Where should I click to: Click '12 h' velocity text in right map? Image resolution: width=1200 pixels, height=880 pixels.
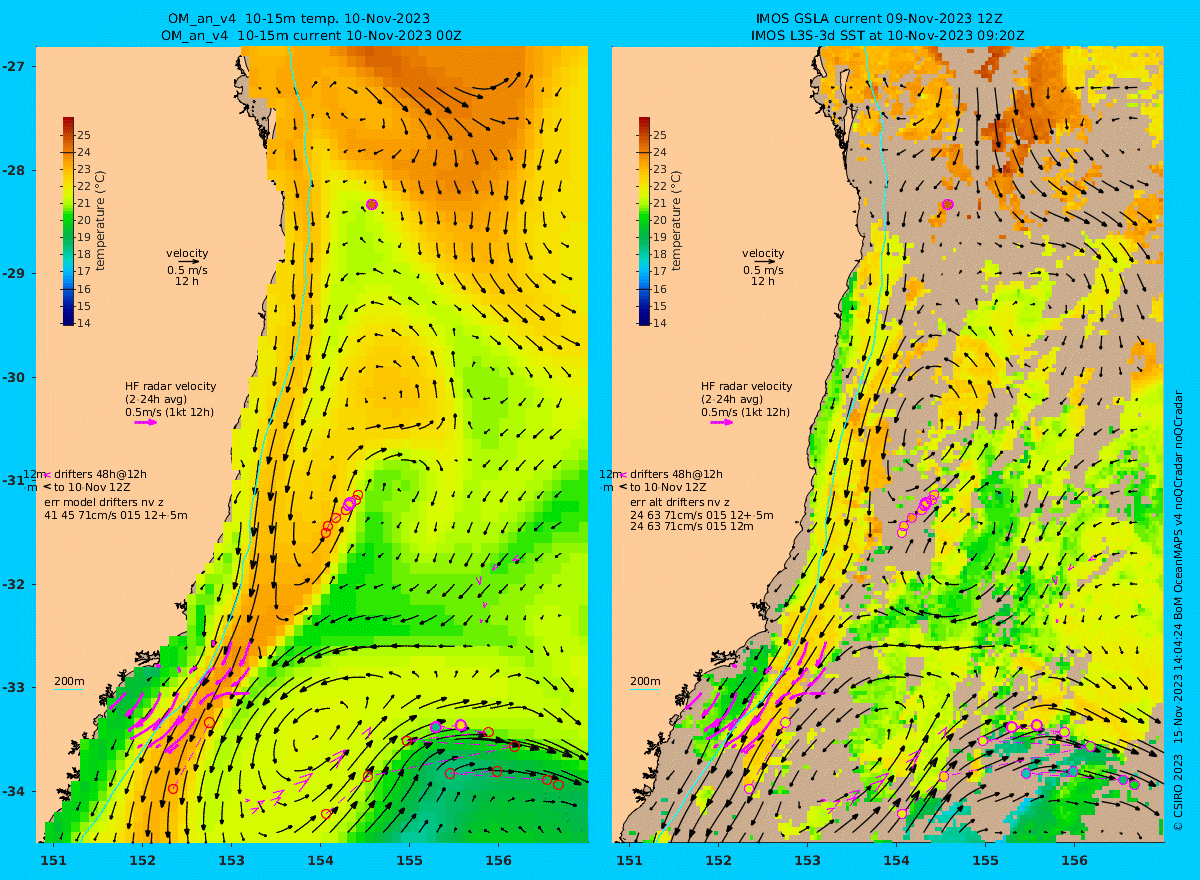click(763, 281)
